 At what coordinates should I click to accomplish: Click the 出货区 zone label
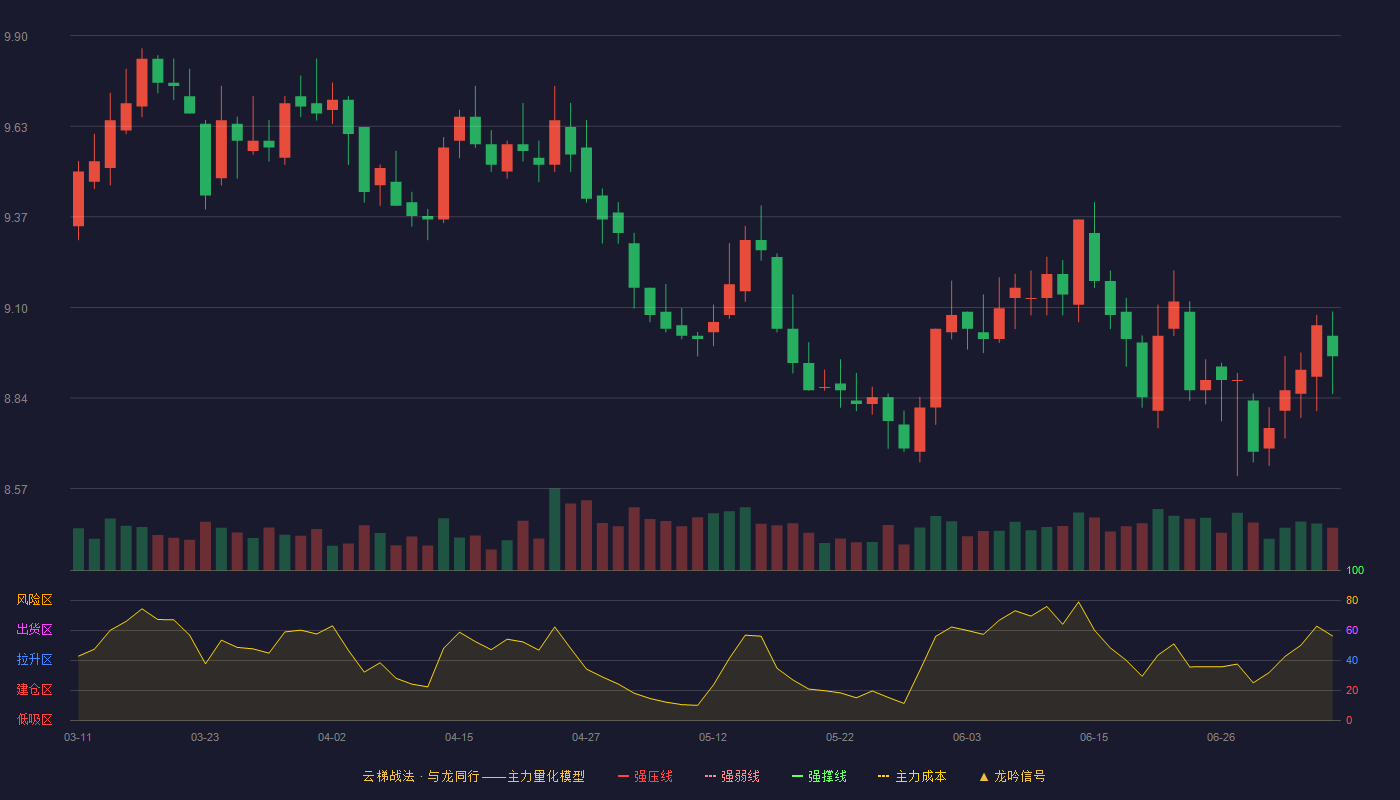pyautogui.click(x=34, y=630)
